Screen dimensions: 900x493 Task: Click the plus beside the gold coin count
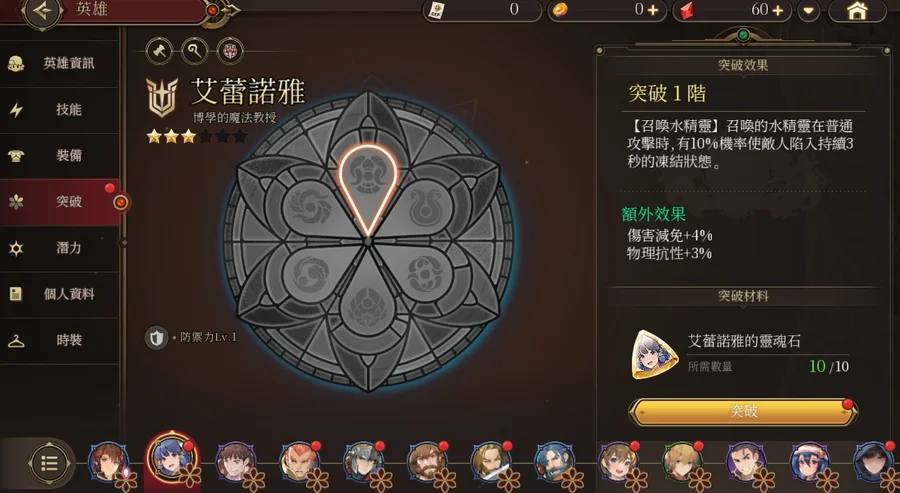(x=653, y=10)
